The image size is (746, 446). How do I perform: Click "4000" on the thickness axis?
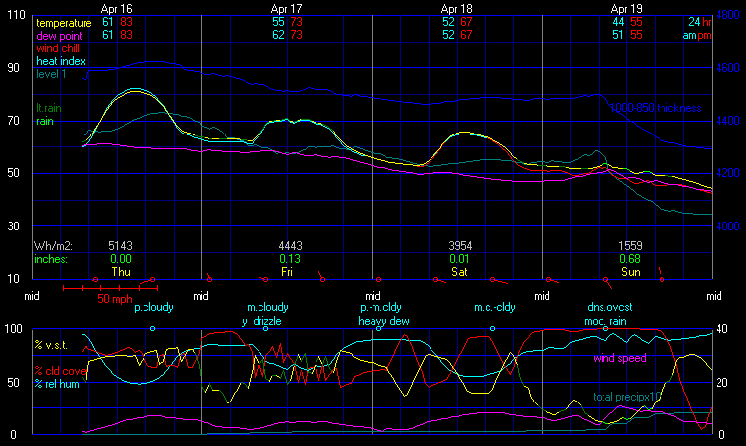pyautogui.click(x=728, y=226)
